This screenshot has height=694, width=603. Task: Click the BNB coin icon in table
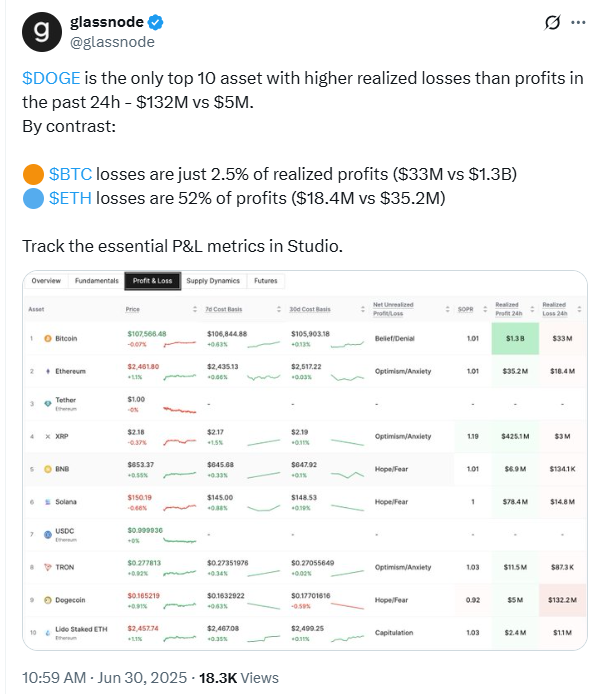click(47, 468)
